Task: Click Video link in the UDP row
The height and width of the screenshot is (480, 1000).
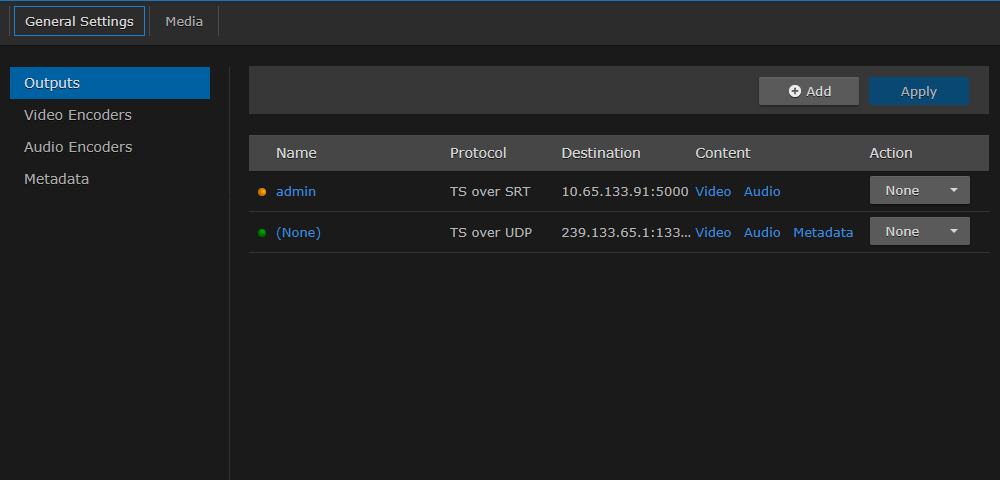Action: tap(713, 232)
